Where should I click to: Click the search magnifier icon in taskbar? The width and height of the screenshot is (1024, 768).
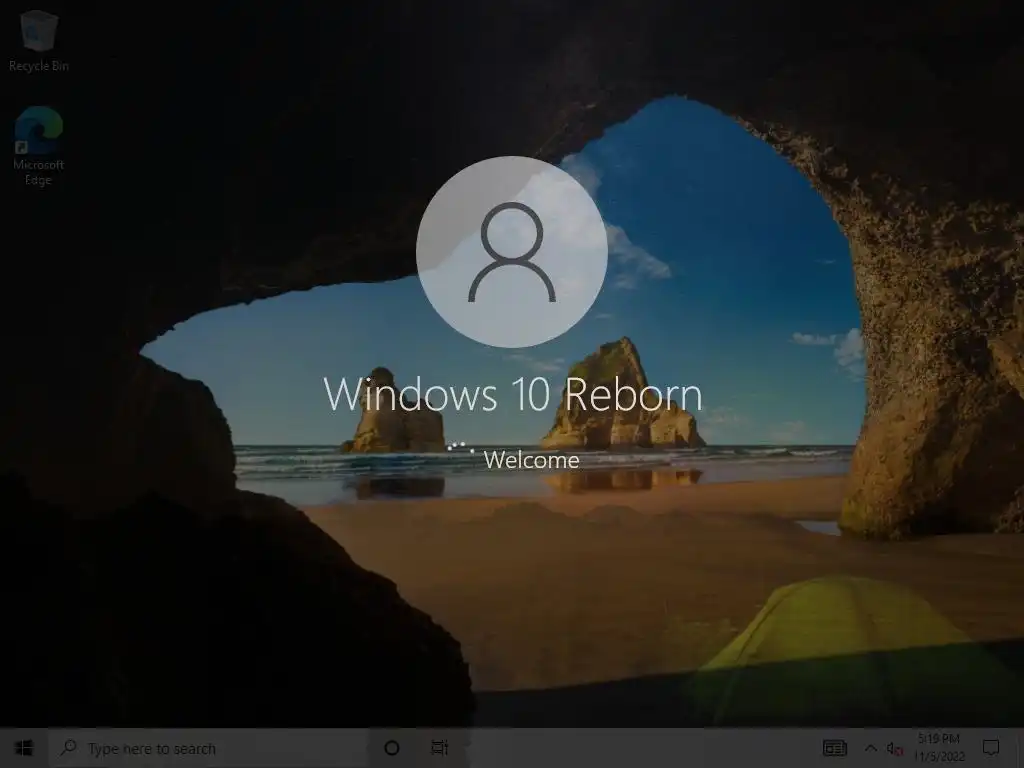[69, 747]
